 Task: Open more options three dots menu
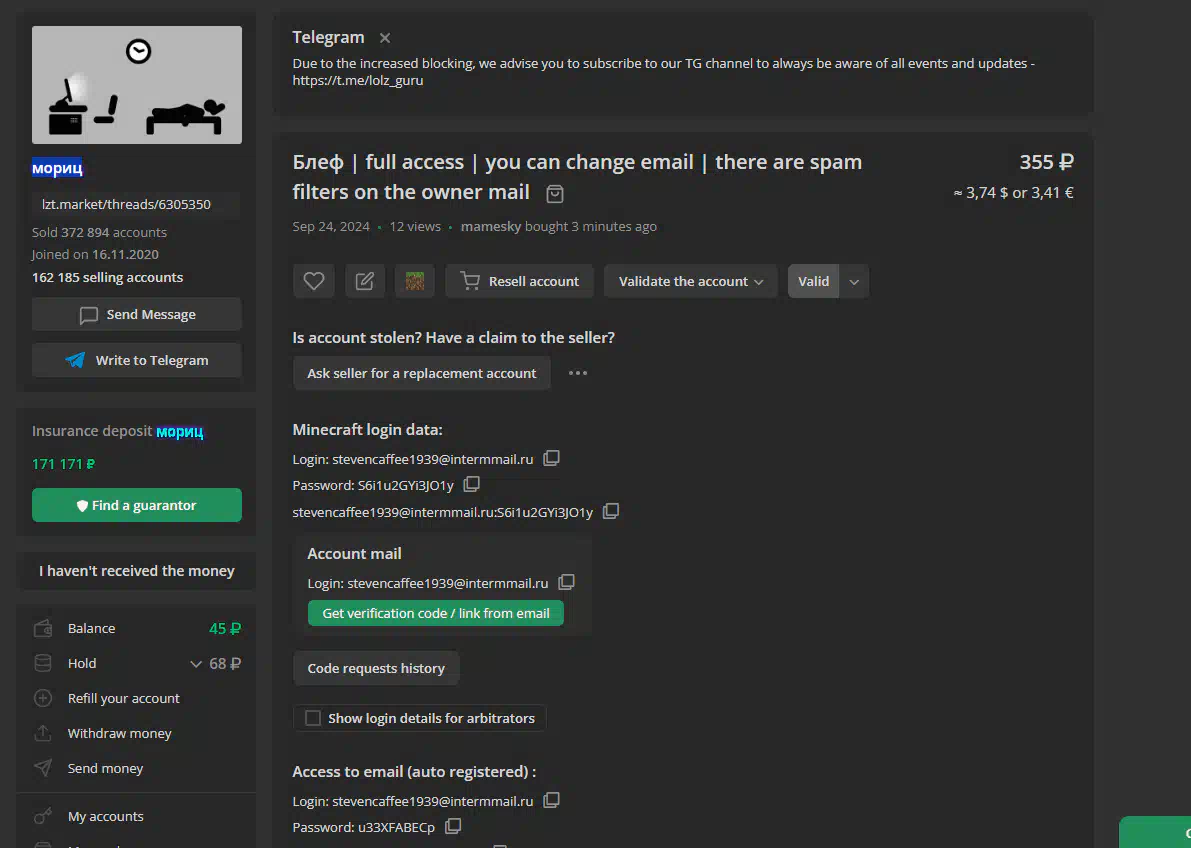coord(578,373)
